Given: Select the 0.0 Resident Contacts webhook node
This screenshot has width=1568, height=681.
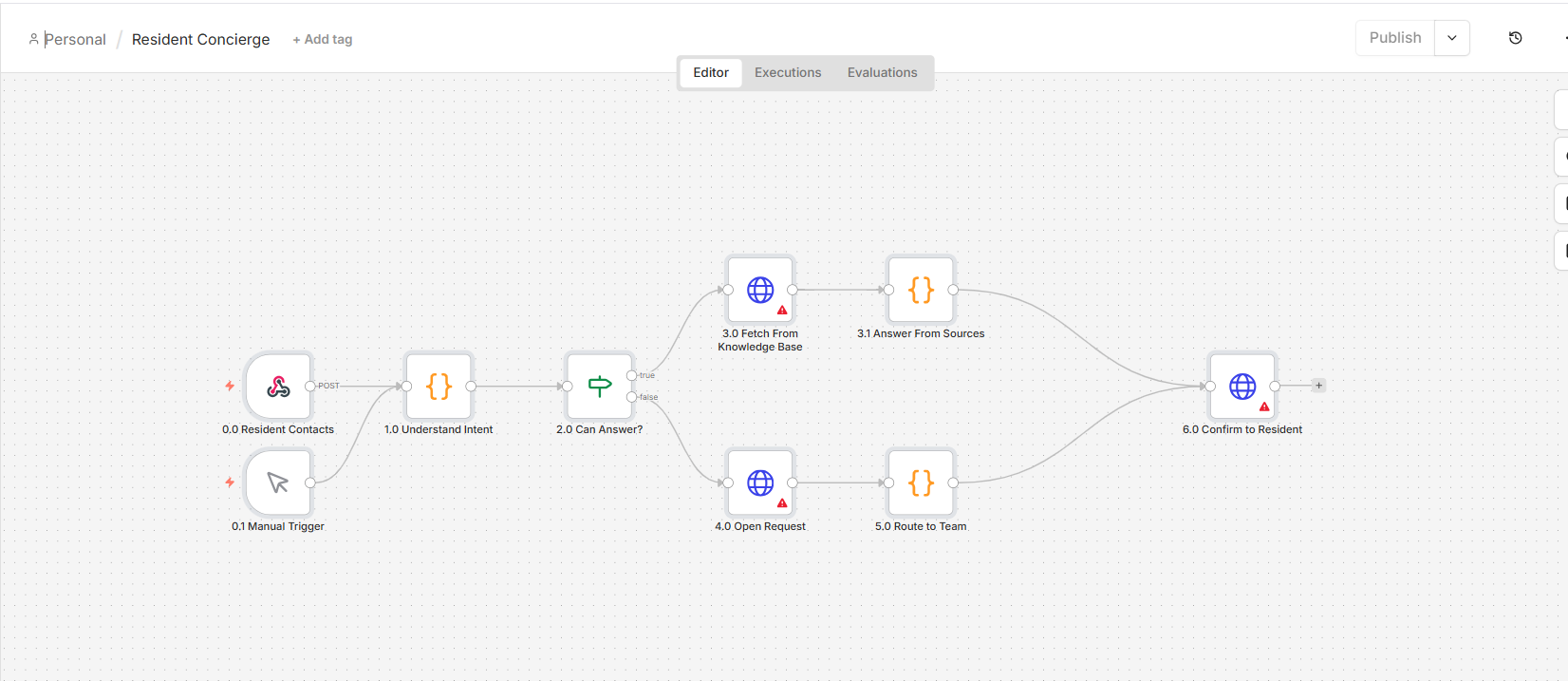Looking at the screenshot, I should pos(278,386).
